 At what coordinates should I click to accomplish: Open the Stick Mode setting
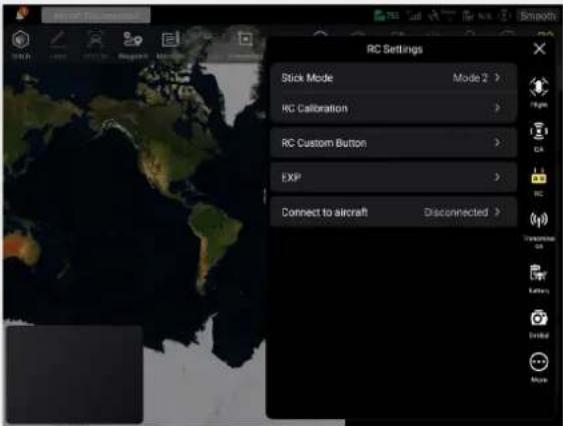[394, 78]
